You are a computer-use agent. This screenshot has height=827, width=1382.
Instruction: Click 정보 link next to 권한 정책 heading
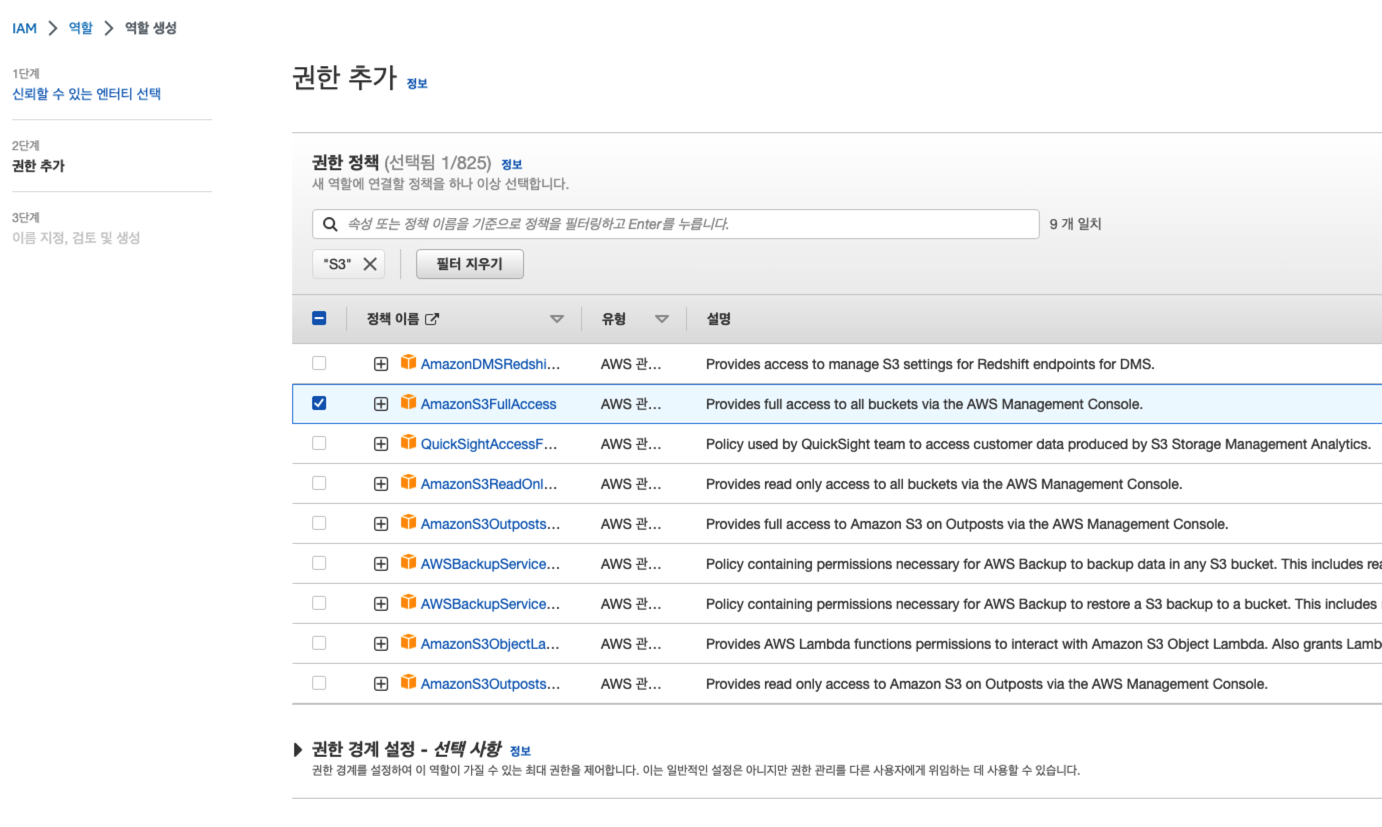click(512, 164)
